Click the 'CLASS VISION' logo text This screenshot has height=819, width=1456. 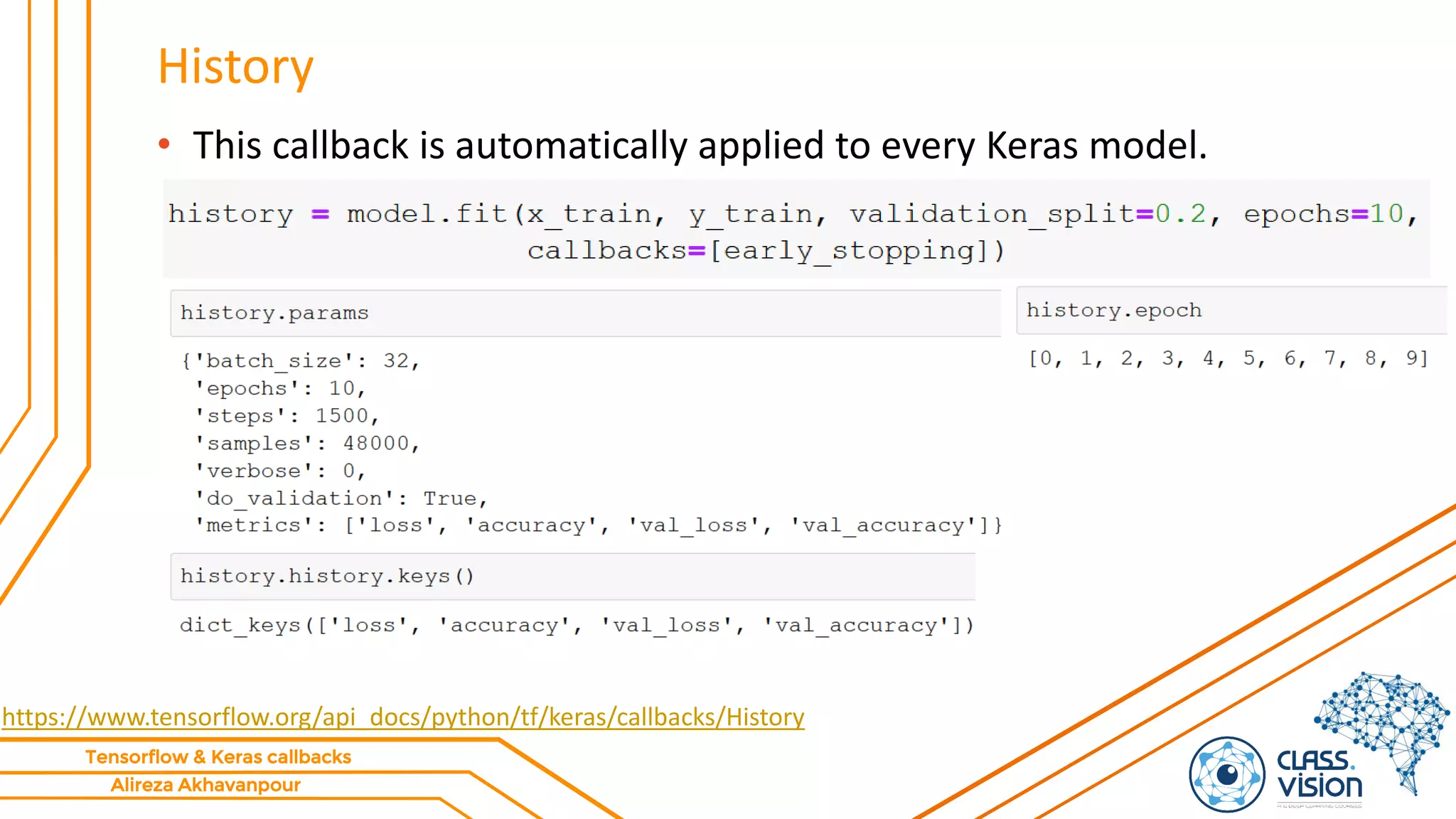[1319, 773]
